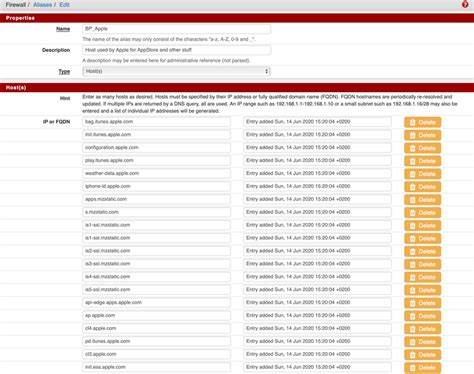
Task: Edit the init.ess.apple.com host field
Action: (156, 367)
